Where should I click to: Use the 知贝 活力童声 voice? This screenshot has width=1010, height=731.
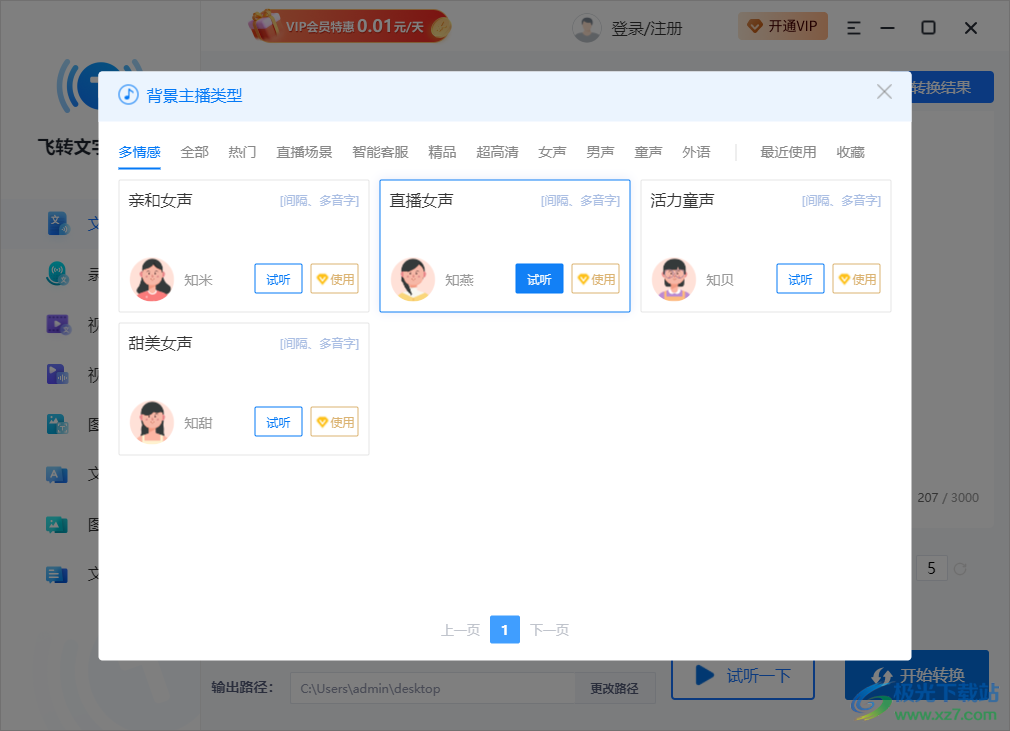[x=856, y=279]
